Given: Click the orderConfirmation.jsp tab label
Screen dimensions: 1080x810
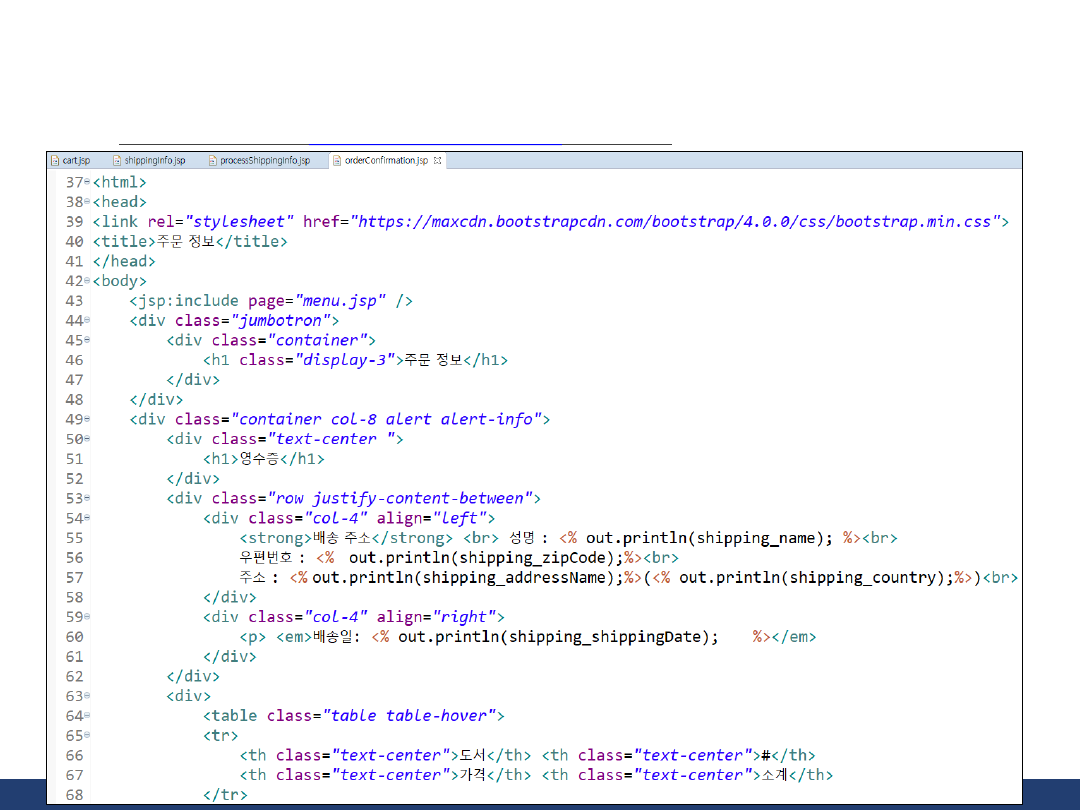Looking at the screenshot, I should [x=385, y=161].
